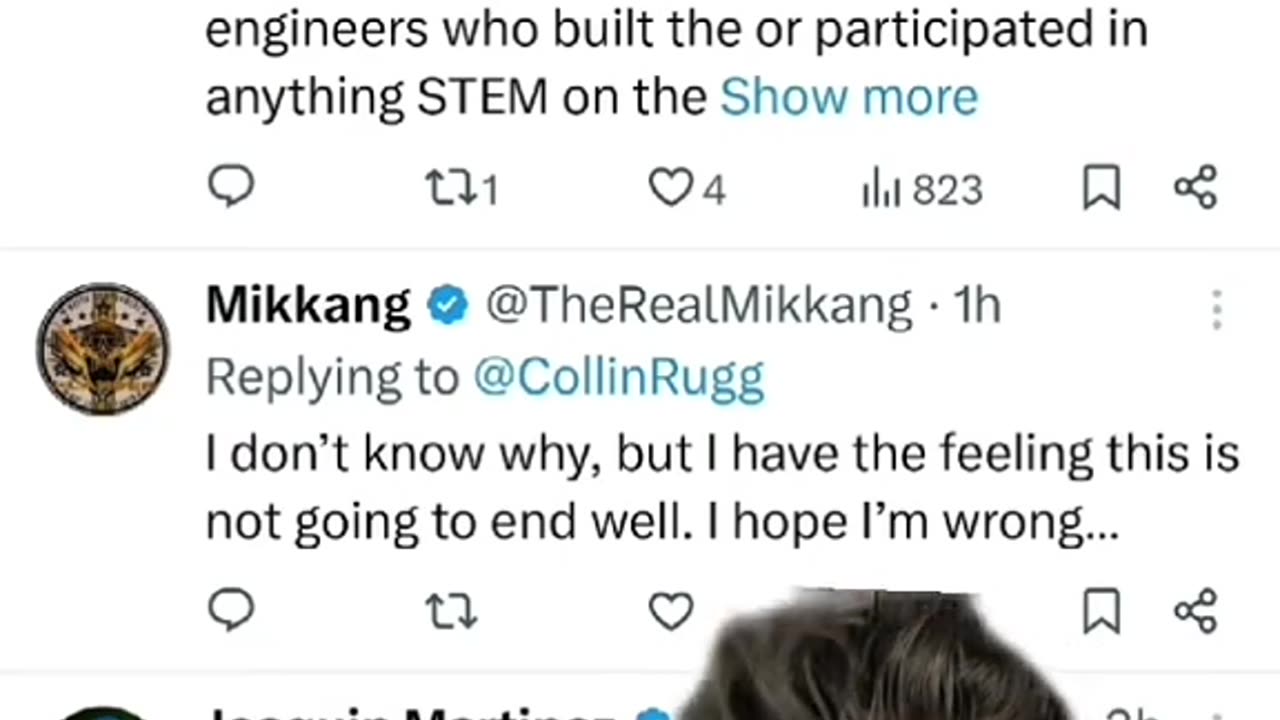The image size is (1280, 720).
Task: Open the @TheRealMikkang handle
Action: (698, 305)
